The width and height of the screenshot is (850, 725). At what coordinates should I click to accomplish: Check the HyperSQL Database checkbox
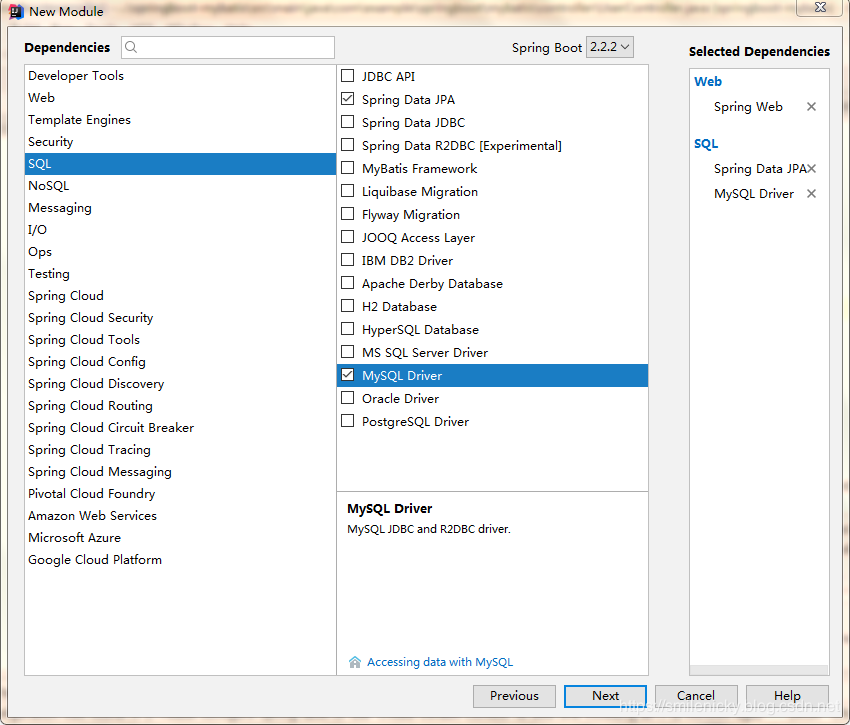347,329
